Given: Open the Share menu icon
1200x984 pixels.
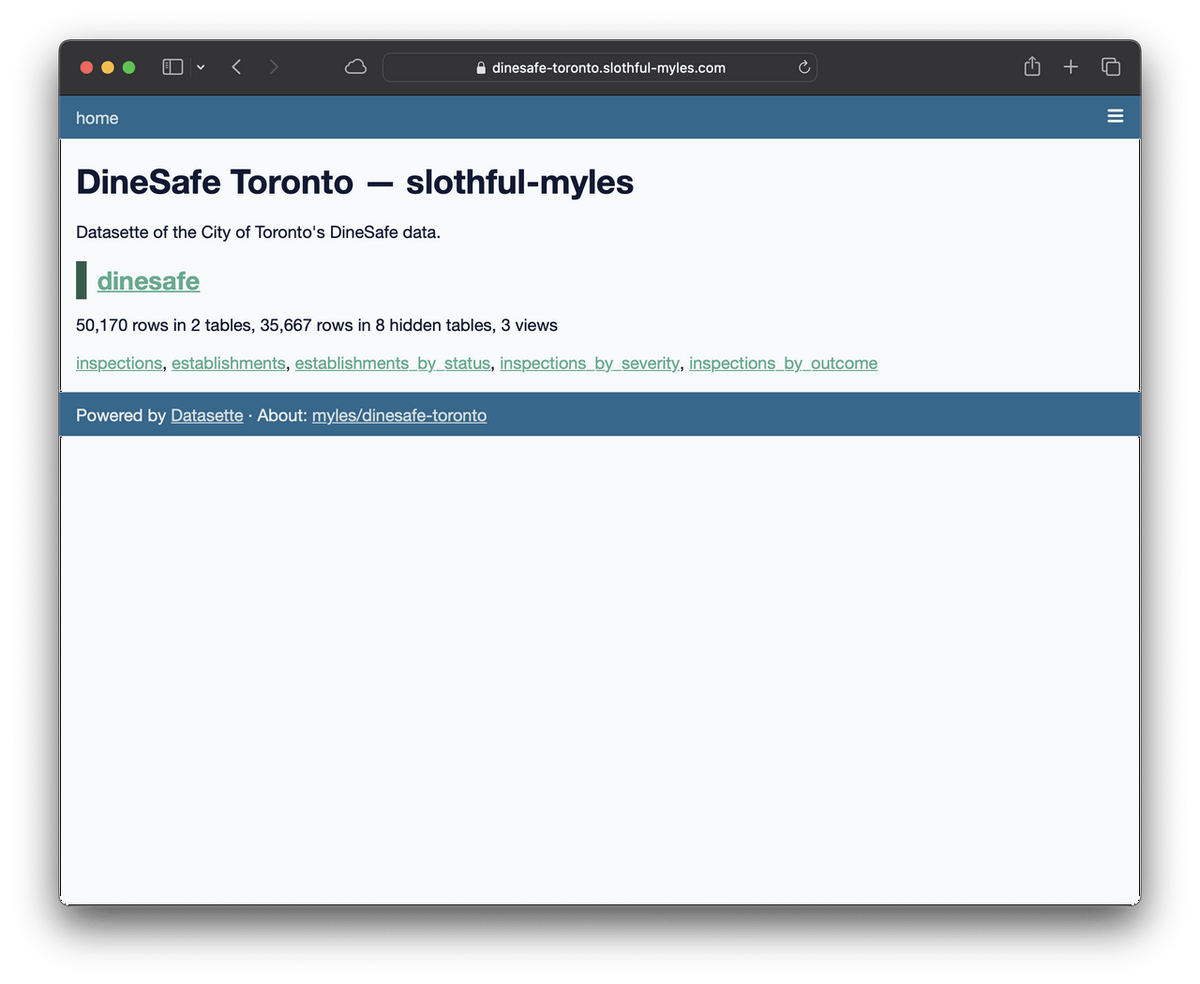Looking at the screenshot, I should click(1031, 66).
